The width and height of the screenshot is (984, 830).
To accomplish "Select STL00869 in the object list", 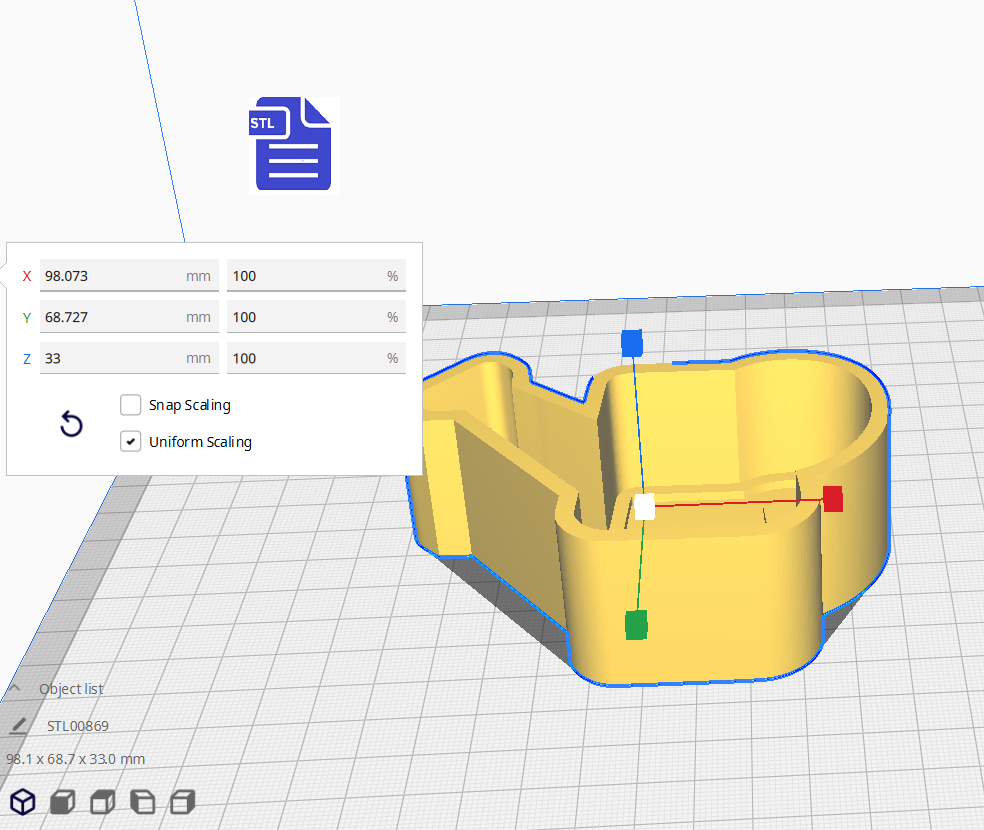I will [79, 725].
